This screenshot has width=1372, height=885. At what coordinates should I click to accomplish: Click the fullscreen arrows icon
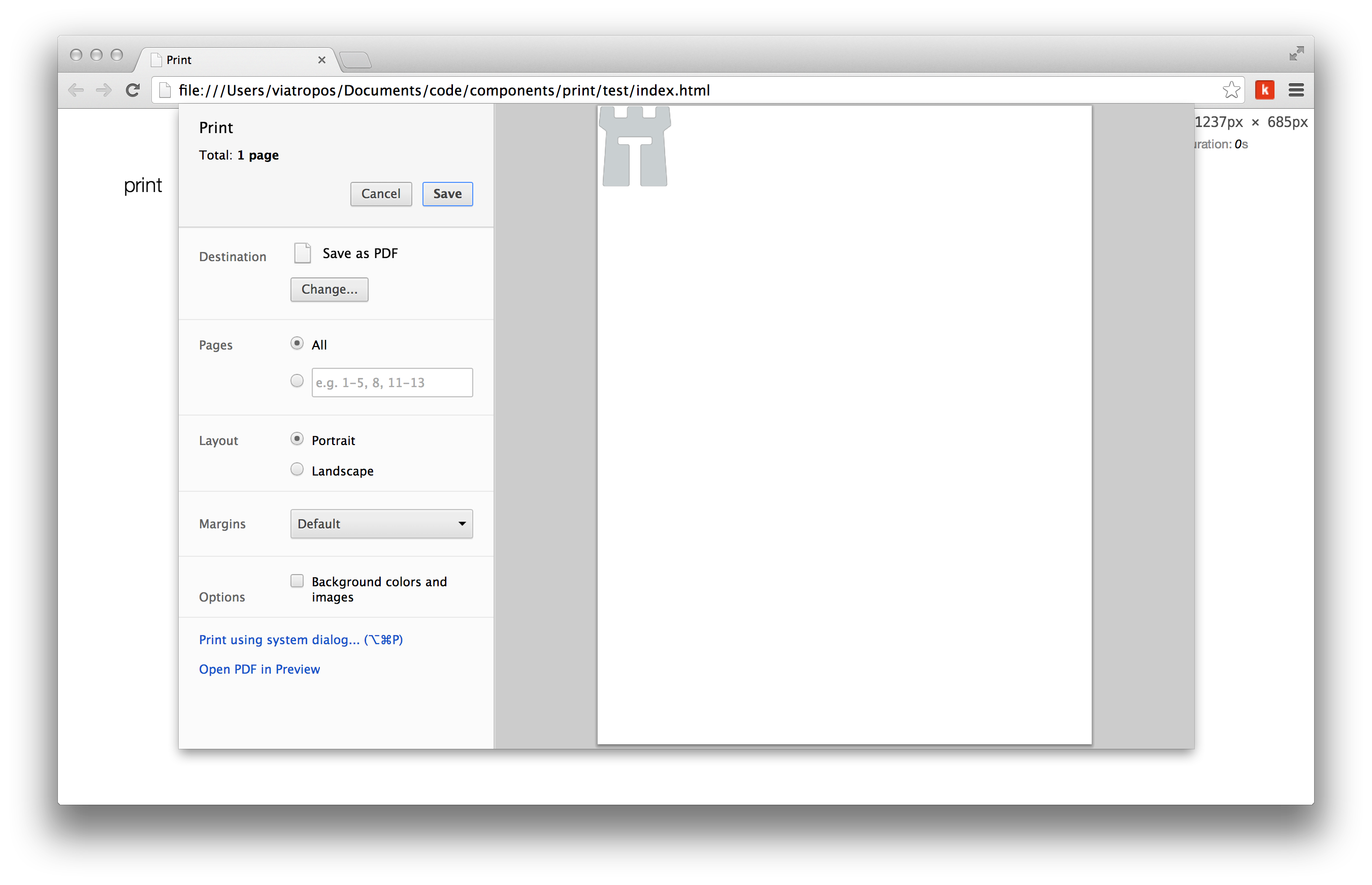pyautogui.click(x=1296, y=53)
